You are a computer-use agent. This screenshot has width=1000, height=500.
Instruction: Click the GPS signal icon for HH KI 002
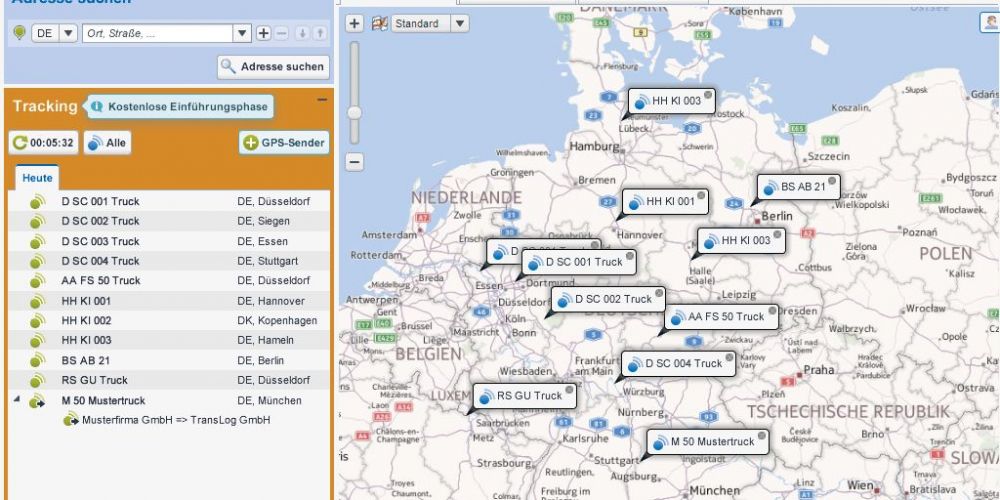[38, 321]
